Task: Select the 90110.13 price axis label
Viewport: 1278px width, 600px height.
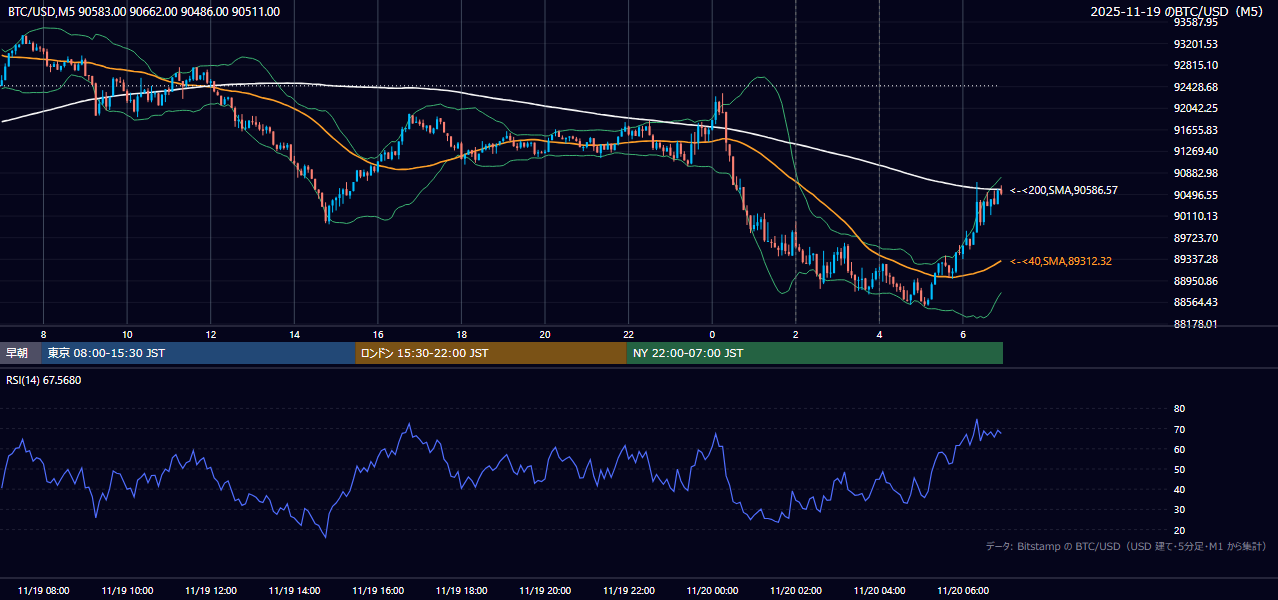Action: [x=1196, y=216]
